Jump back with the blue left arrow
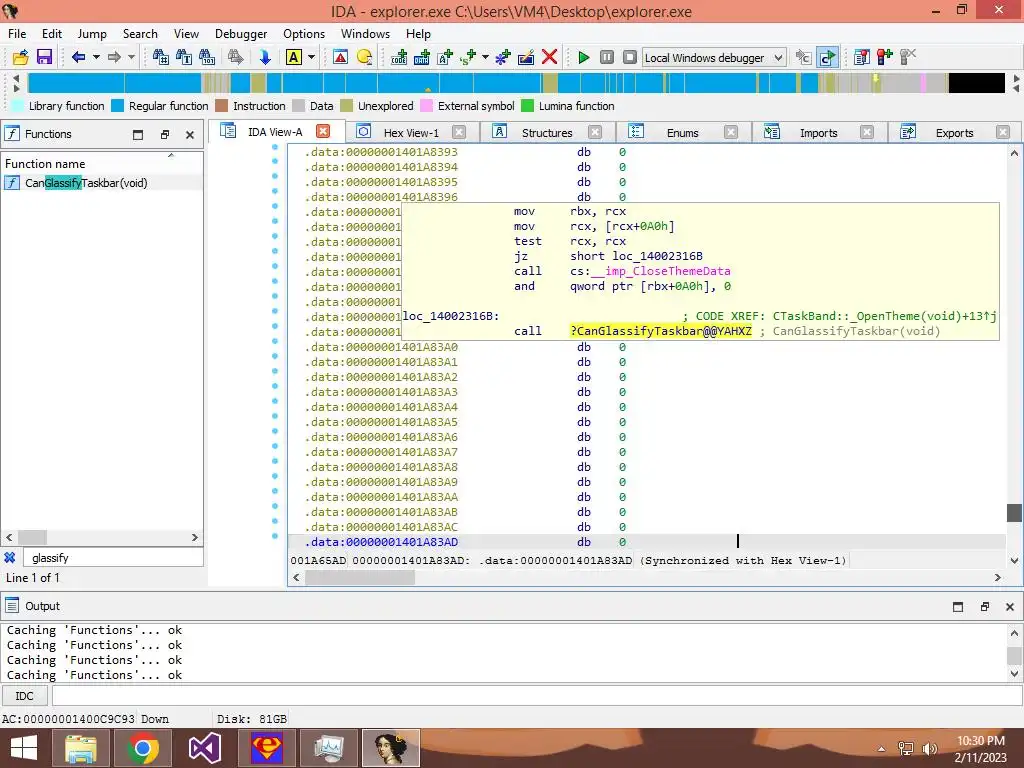 point(78,57)
